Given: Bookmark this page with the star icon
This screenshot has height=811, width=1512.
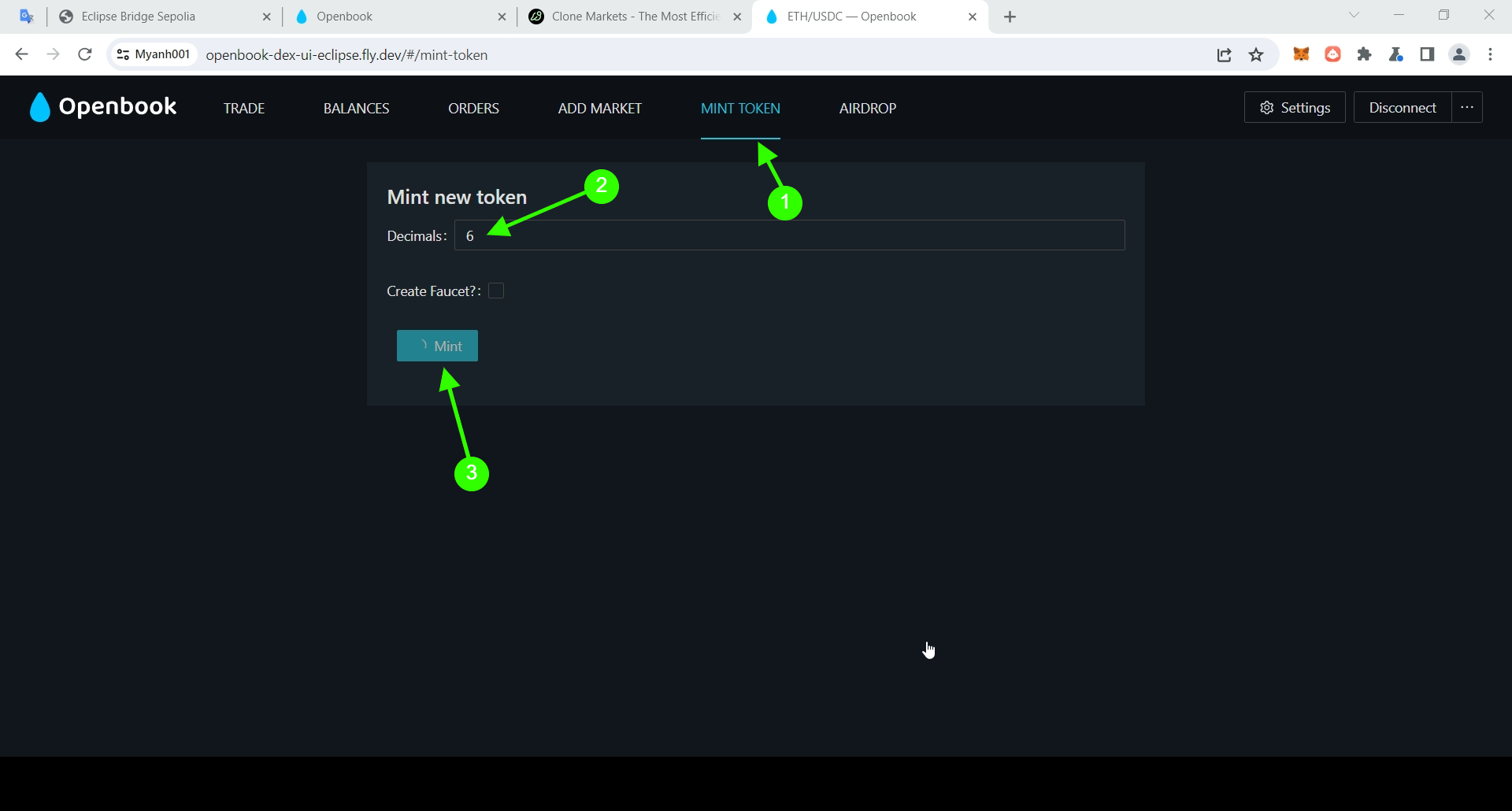Looking at the screenshot, I should coord(1256,54).
